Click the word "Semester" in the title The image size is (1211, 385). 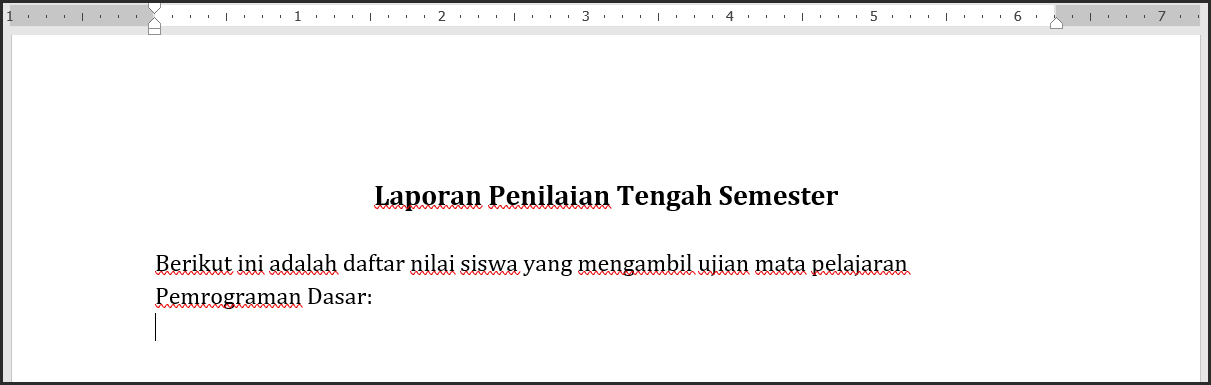pyautogui.click(x=779, y=196)
